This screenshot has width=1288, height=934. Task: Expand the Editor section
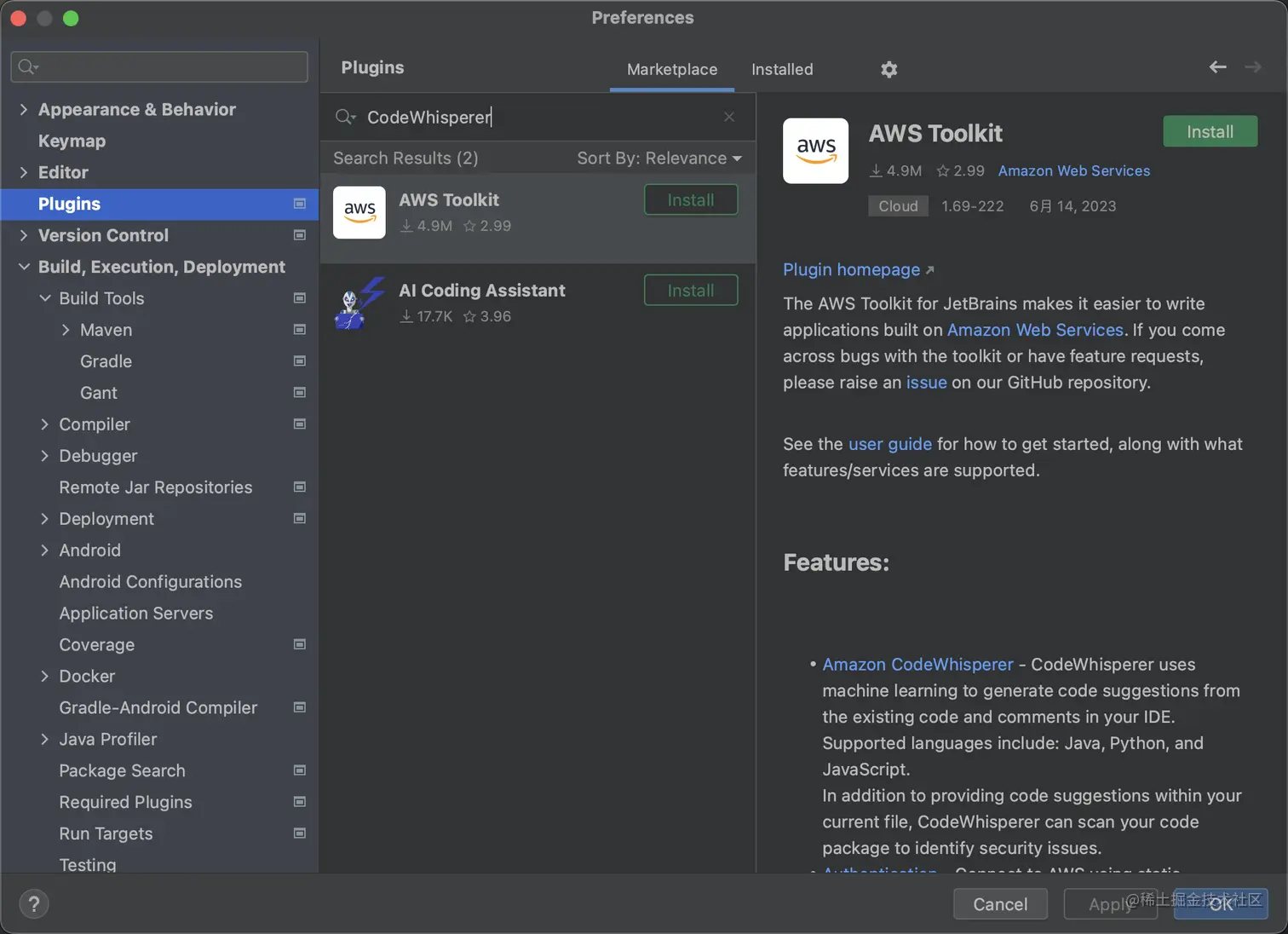click(x=24, y=173)
